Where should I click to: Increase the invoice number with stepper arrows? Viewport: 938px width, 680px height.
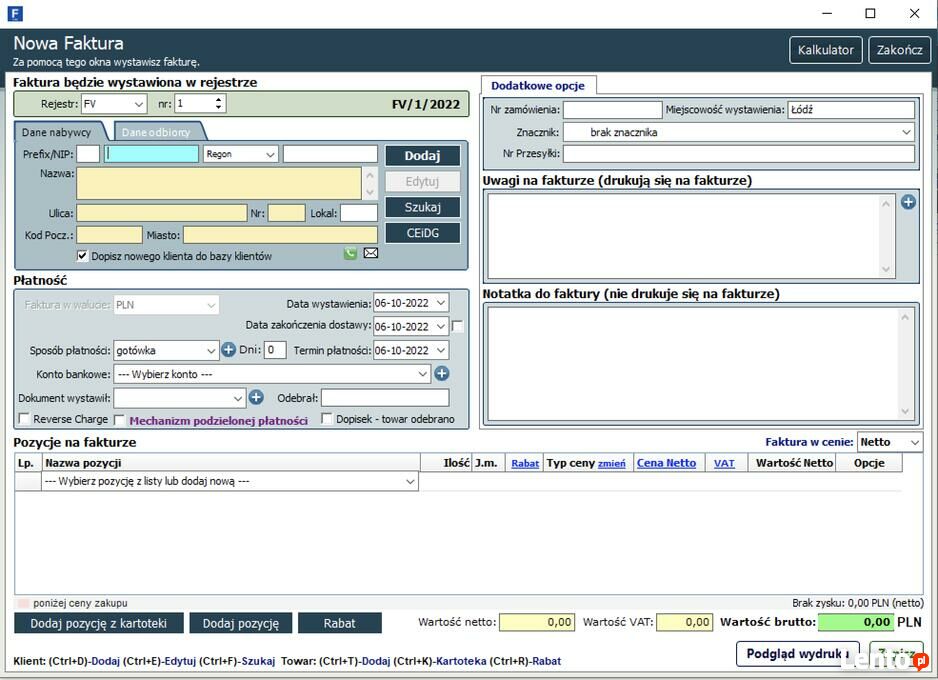click(218, 100)
